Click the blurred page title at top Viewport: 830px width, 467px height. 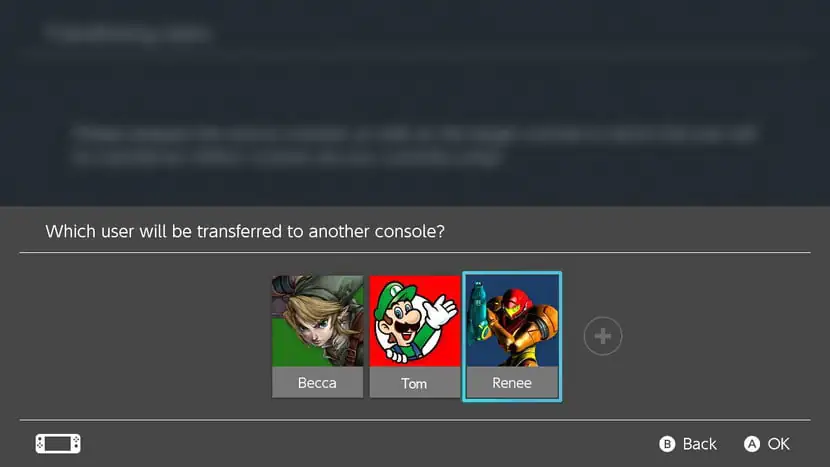click(129, 33)
